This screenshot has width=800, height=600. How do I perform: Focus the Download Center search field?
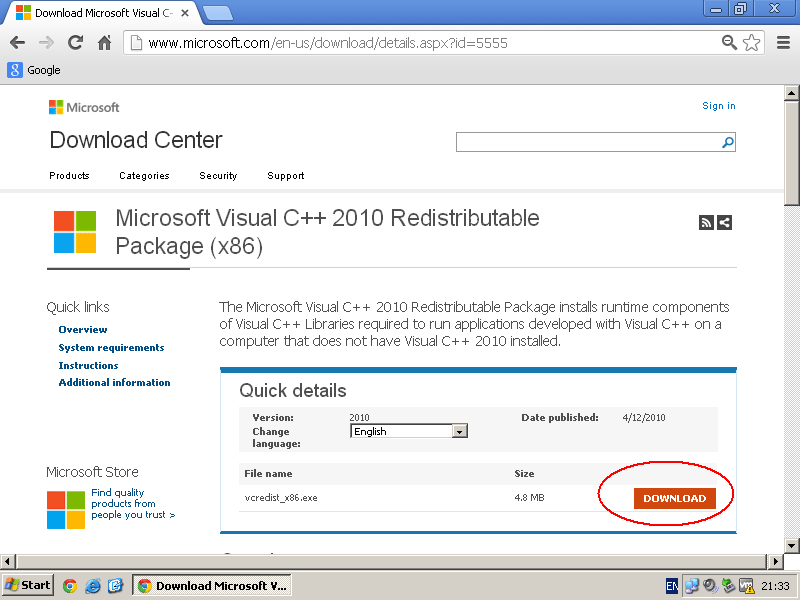point(589,142)
